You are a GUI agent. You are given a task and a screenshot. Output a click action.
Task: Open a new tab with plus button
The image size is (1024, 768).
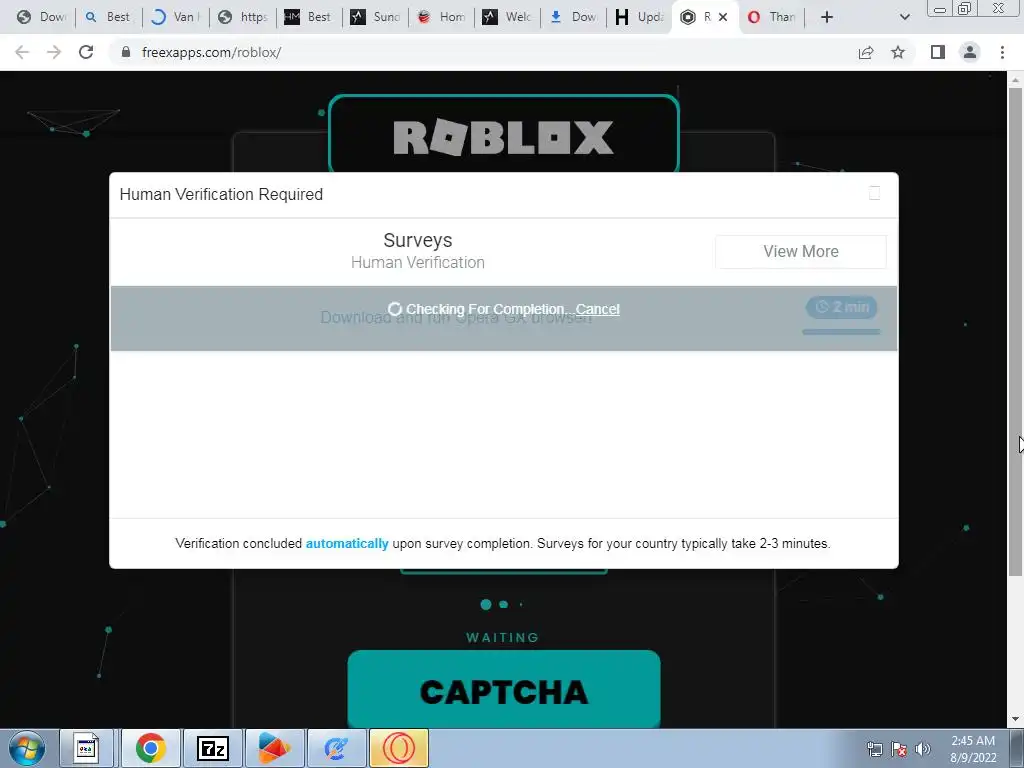pyautogui.click(x=827, y=17)
